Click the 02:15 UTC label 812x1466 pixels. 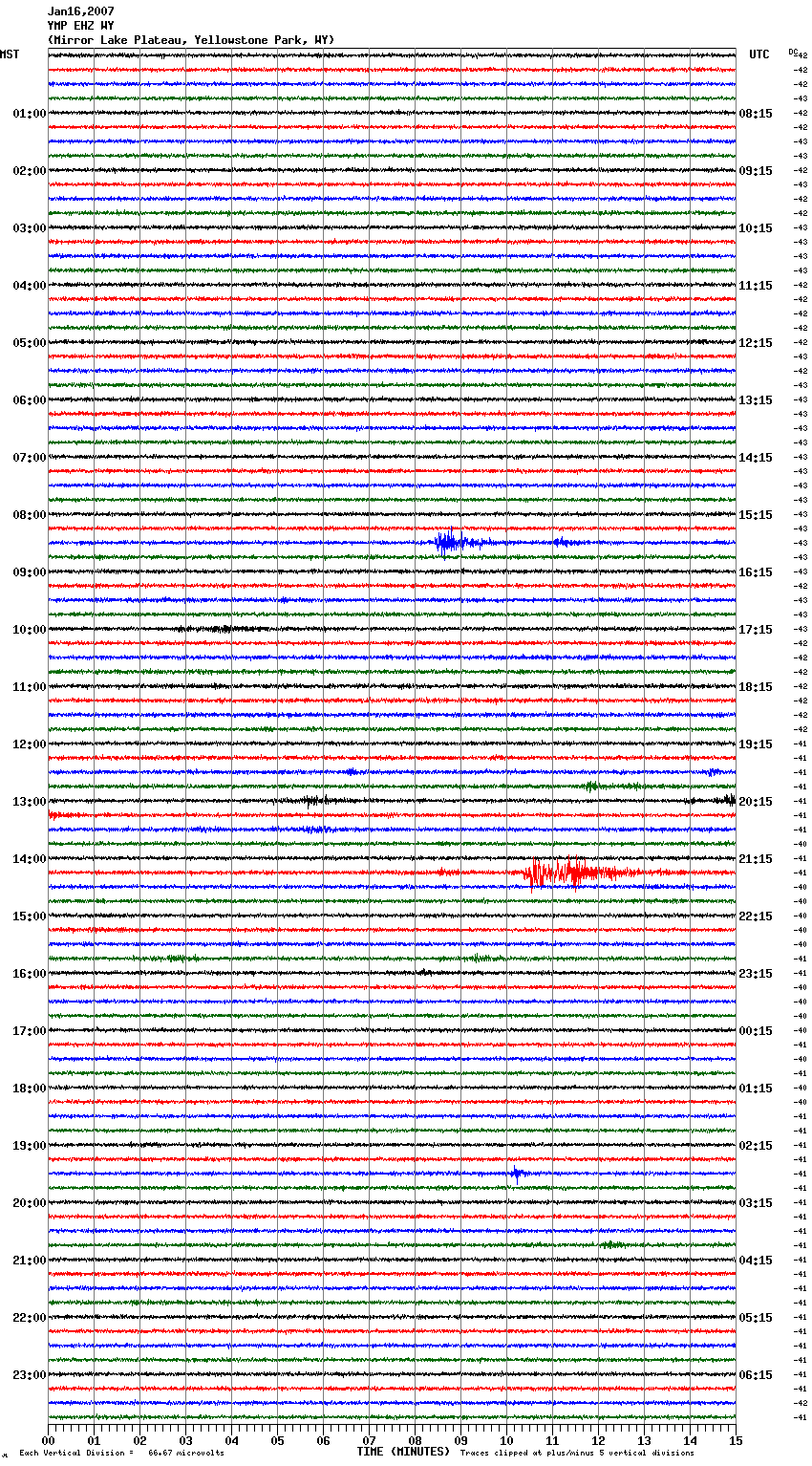point(756,1146)
